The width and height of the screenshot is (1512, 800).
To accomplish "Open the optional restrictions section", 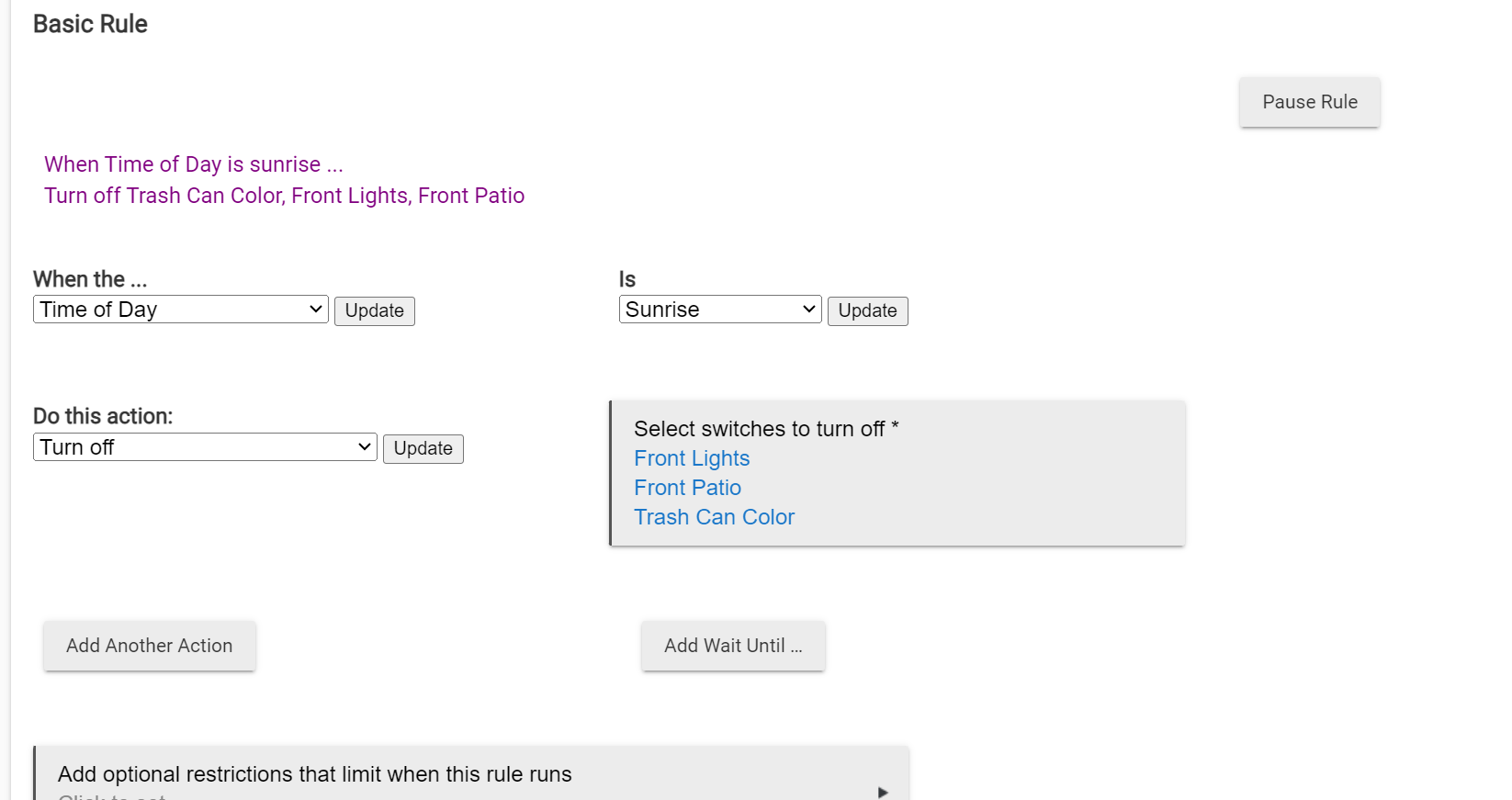I will coord(471,773).
